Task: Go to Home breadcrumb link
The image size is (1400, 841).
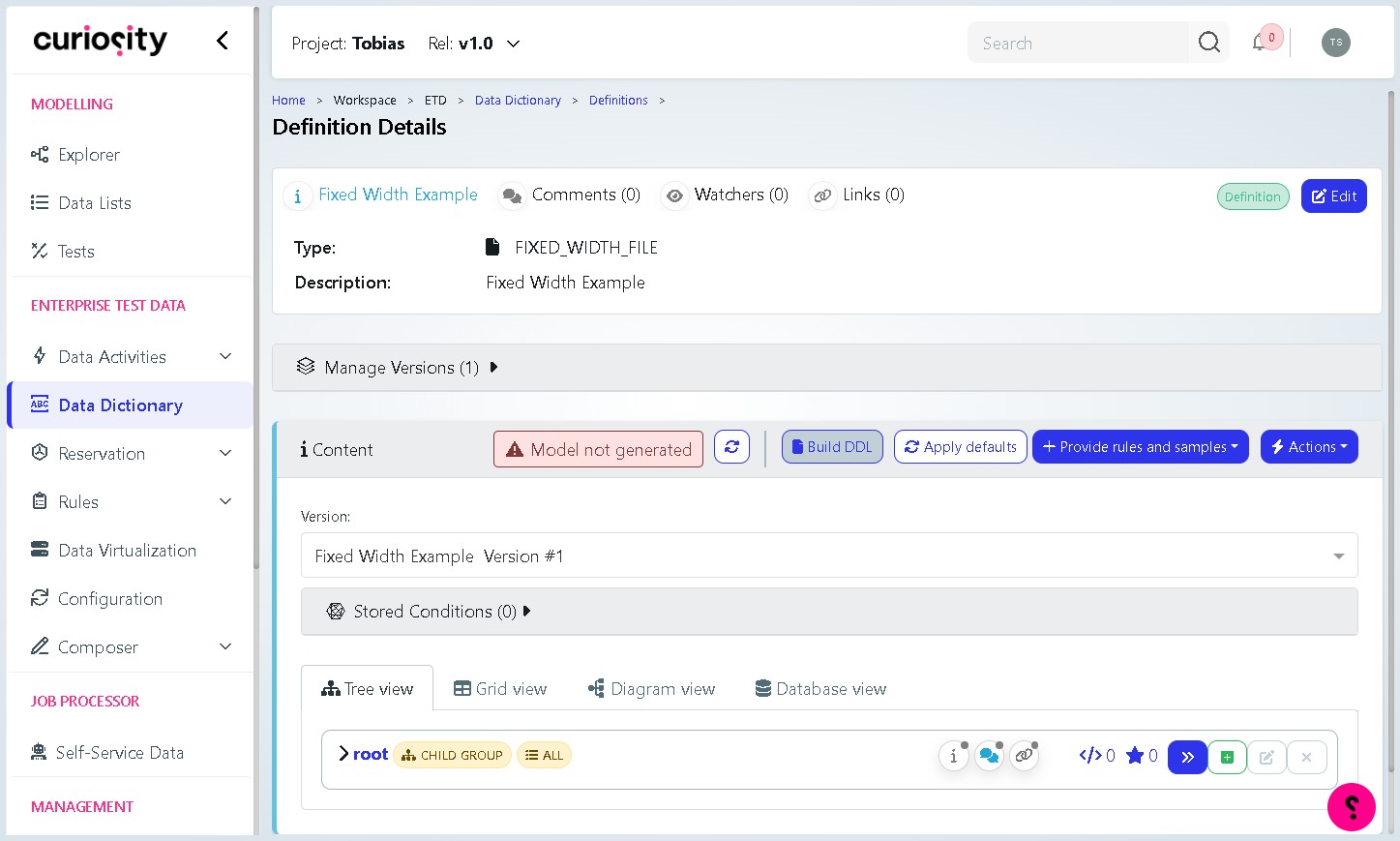Action: pyautogui.click(x=288, y=101)
